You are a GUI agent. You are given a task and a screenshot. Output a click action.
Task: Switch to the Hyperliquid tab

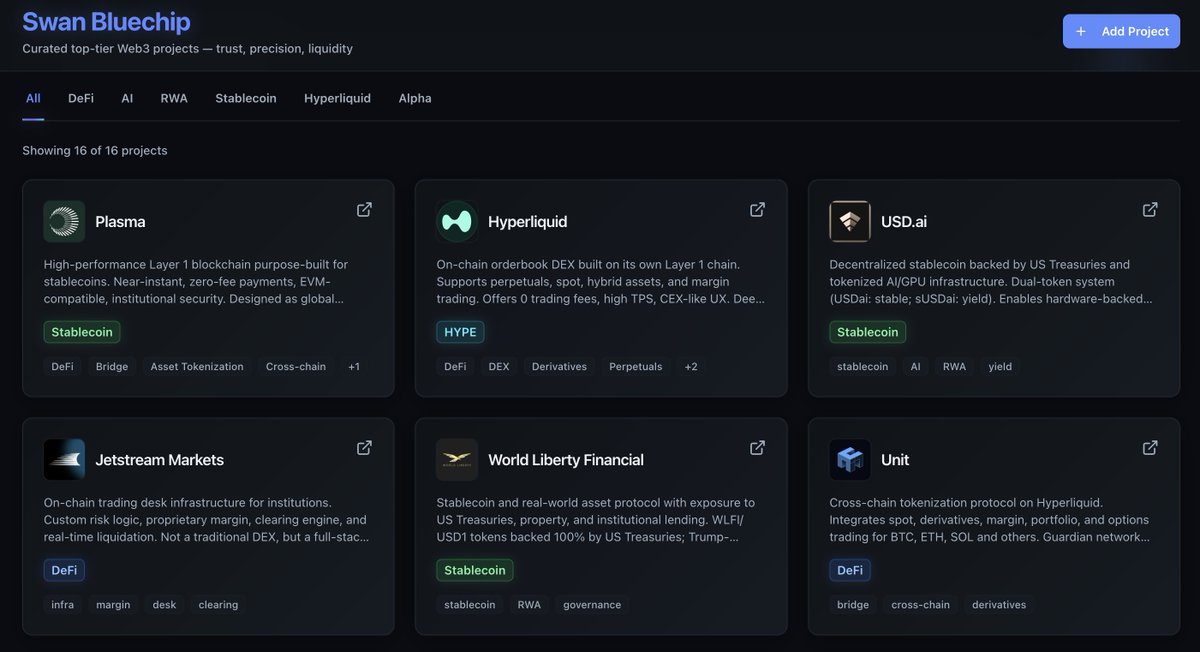pyautogui.click(x=337, y=98)
